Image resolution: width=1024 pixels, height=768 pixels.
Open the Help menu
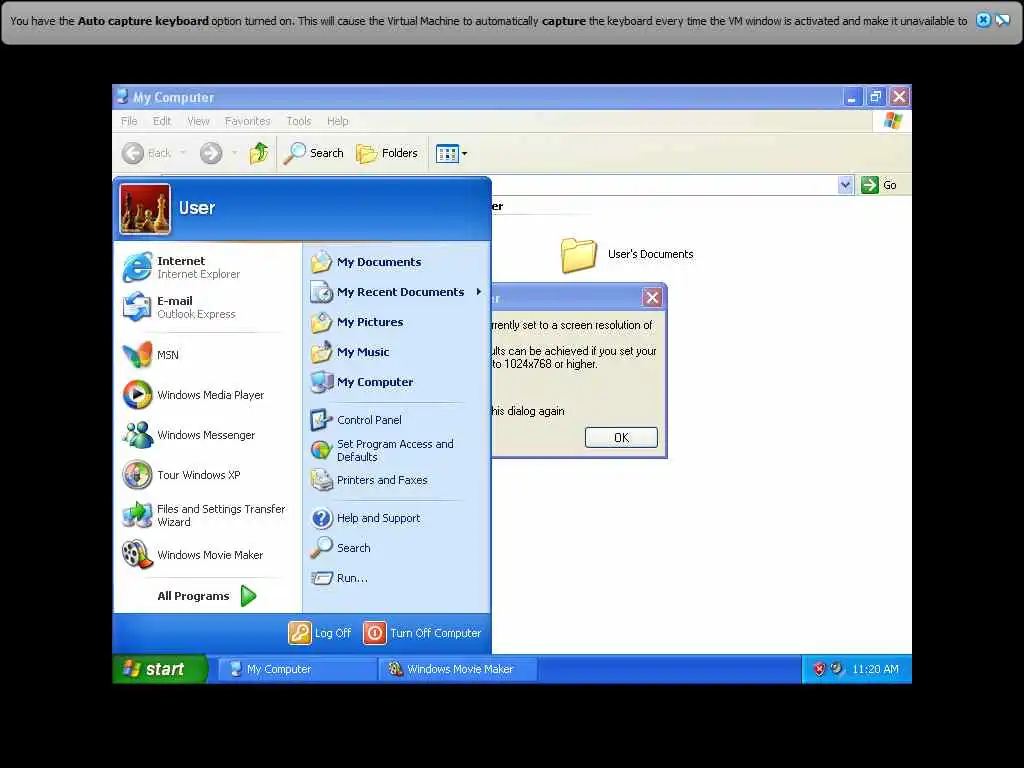tap(338, 121)
